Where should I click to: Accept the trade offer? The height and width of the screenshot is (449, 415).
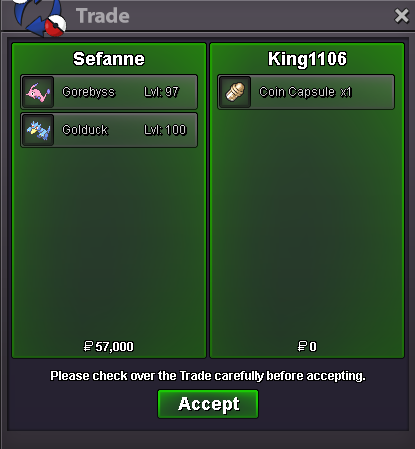(208, 404)
